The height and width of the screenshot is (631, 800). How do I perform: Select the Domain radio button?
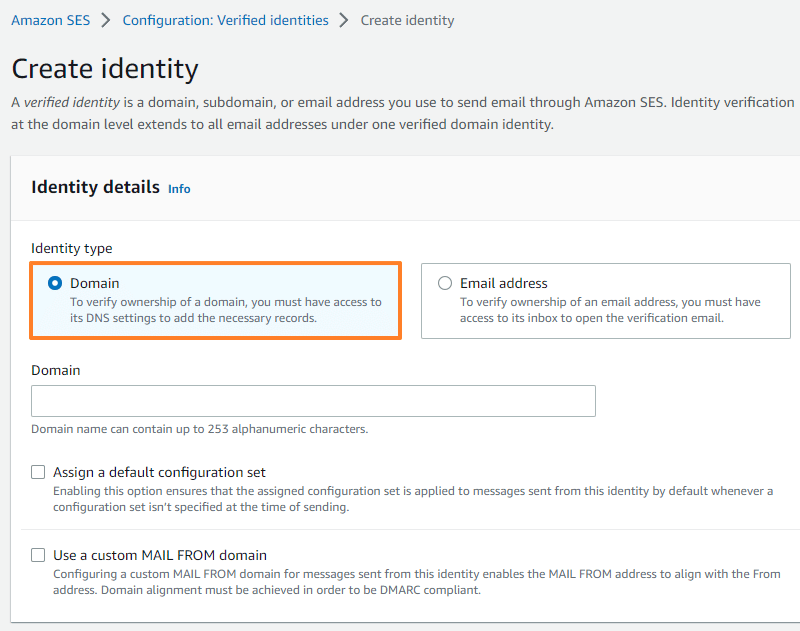(55, 283)
